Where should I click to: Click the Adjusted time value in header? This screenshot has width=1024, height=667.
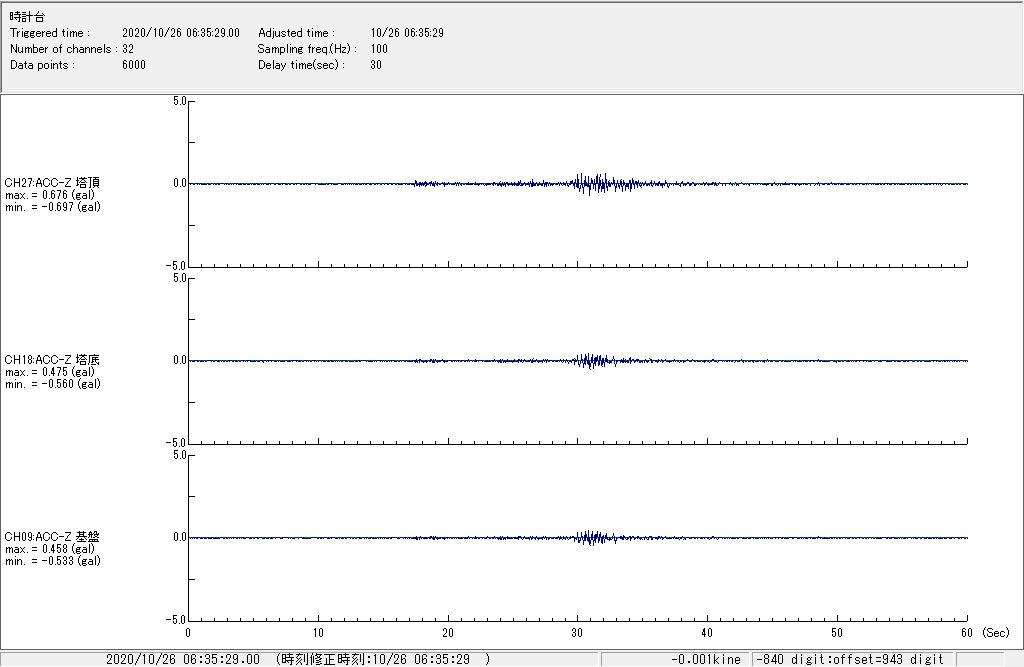(x=406, y=33)
